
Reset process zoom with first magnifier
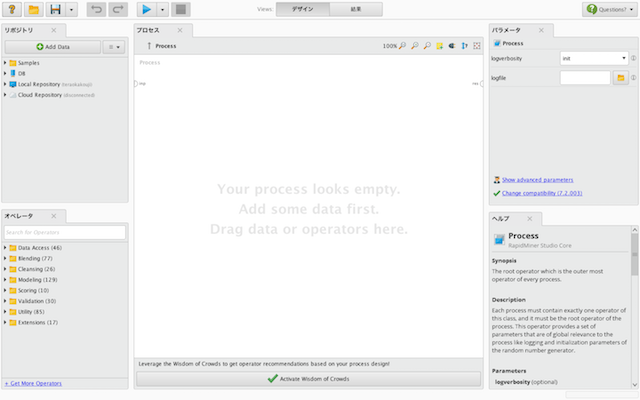tap(402, 46)
